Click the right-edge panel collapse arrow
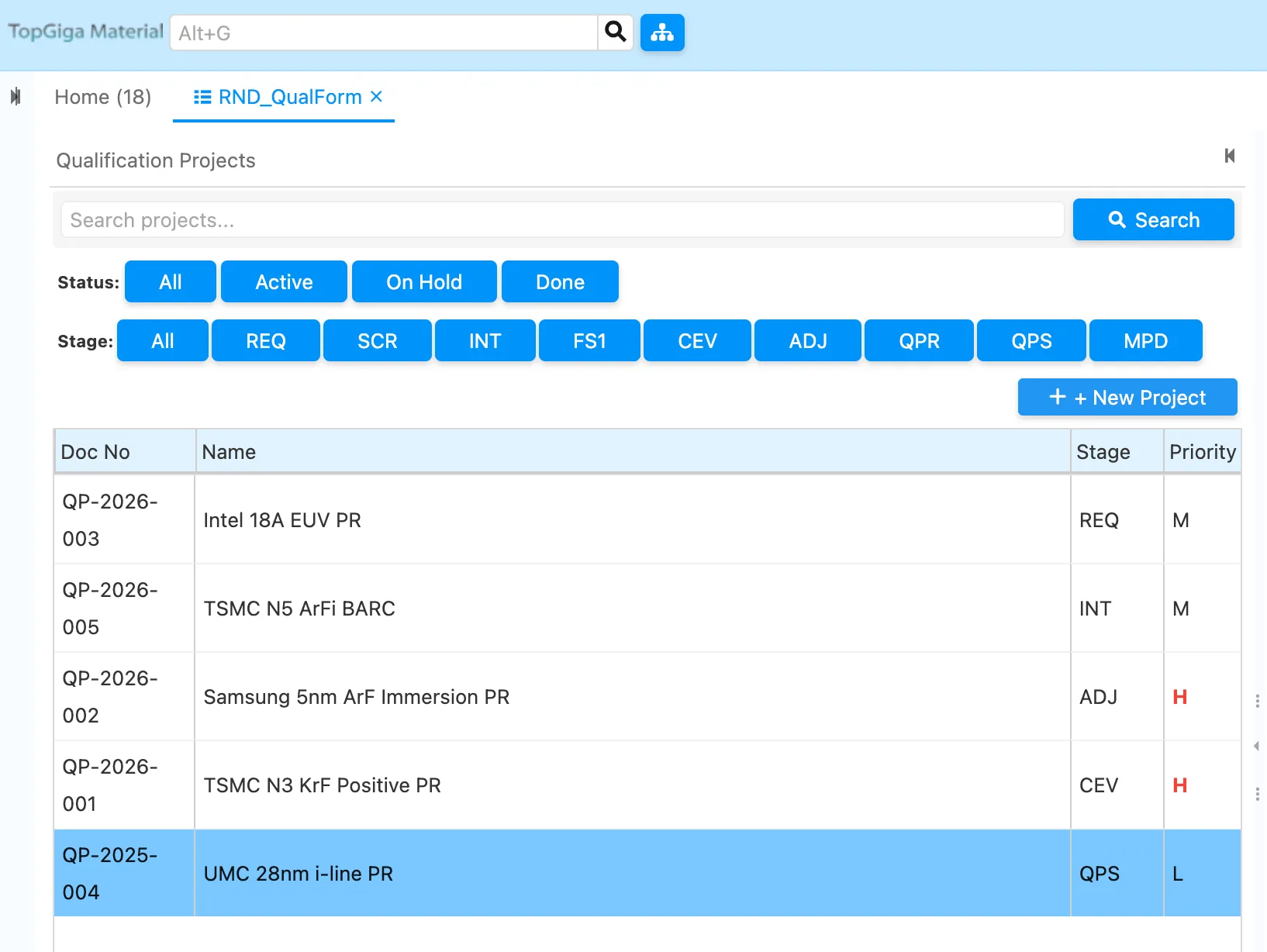Image resolution: width=1267 pixels, height=952 pixels. (x=1256, y=747)
